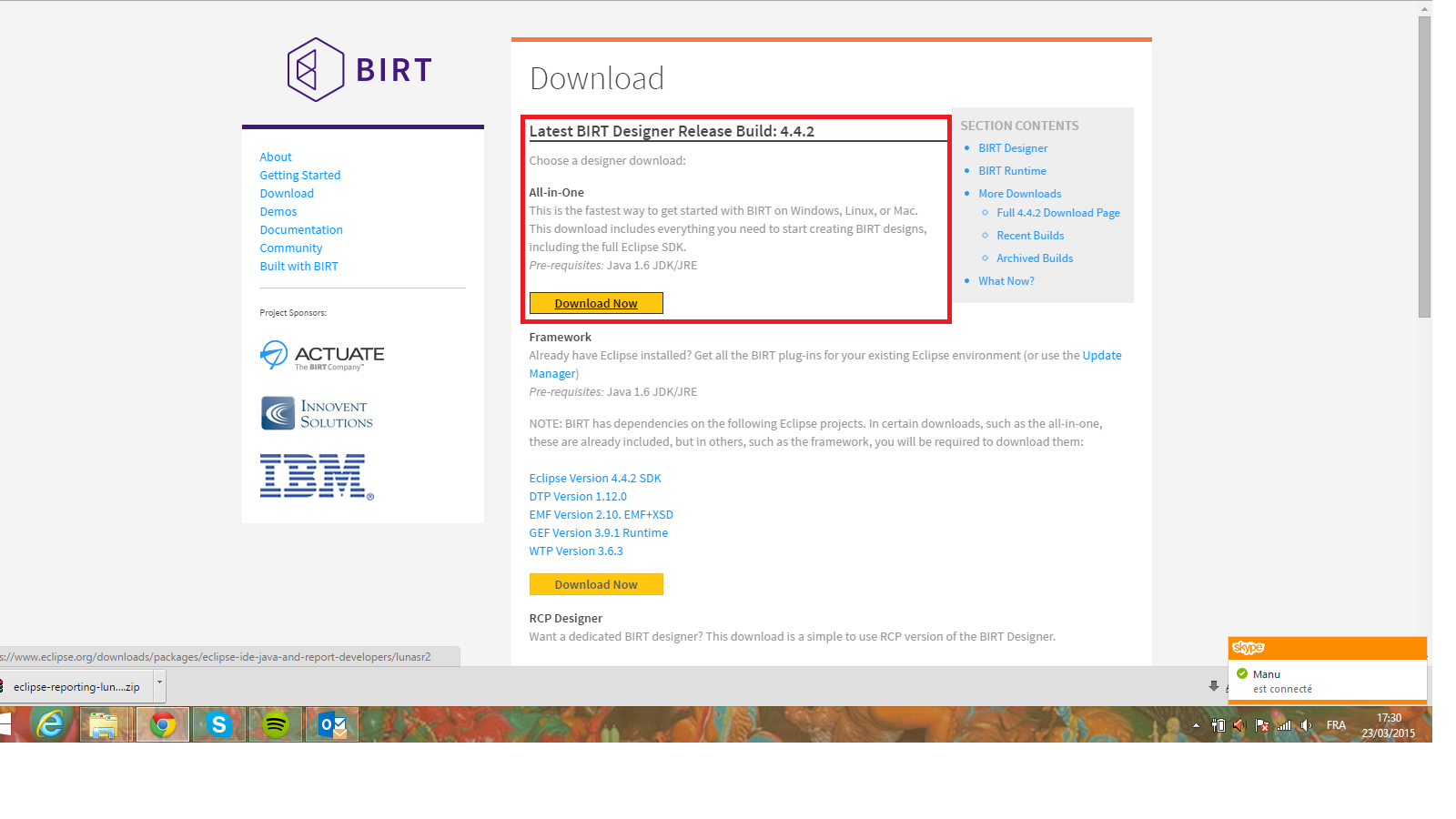This screenshot has height=819, width=1456.
Task: Show hidden system tray icons
Action: click(x=1196, y=725)
